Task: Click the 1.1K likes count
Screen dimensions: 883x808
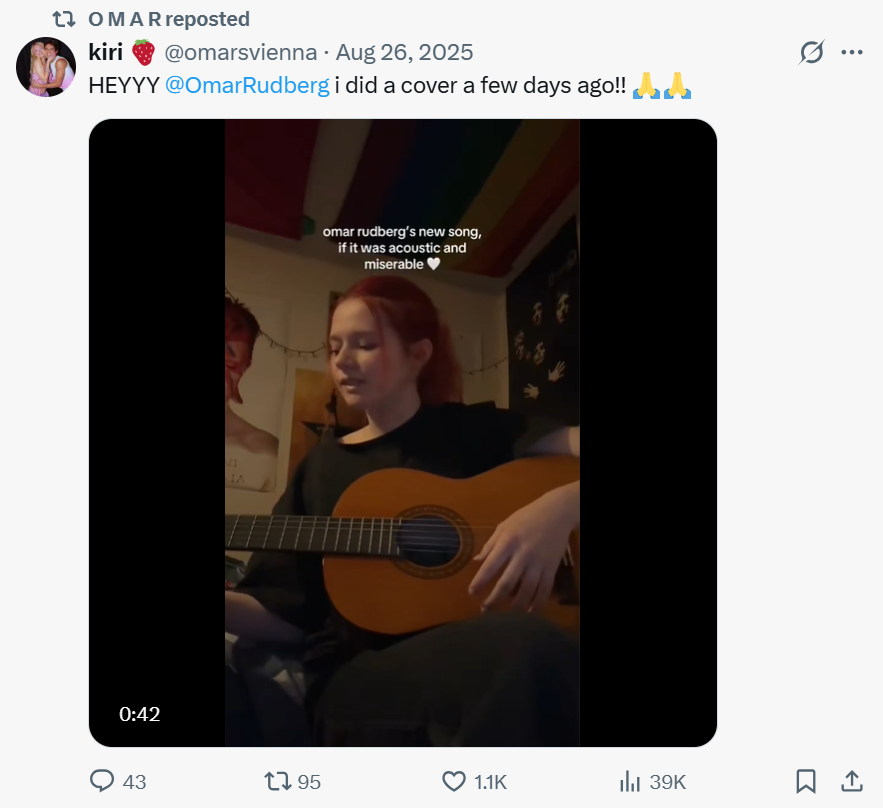Action: click(x=490, y=782)
